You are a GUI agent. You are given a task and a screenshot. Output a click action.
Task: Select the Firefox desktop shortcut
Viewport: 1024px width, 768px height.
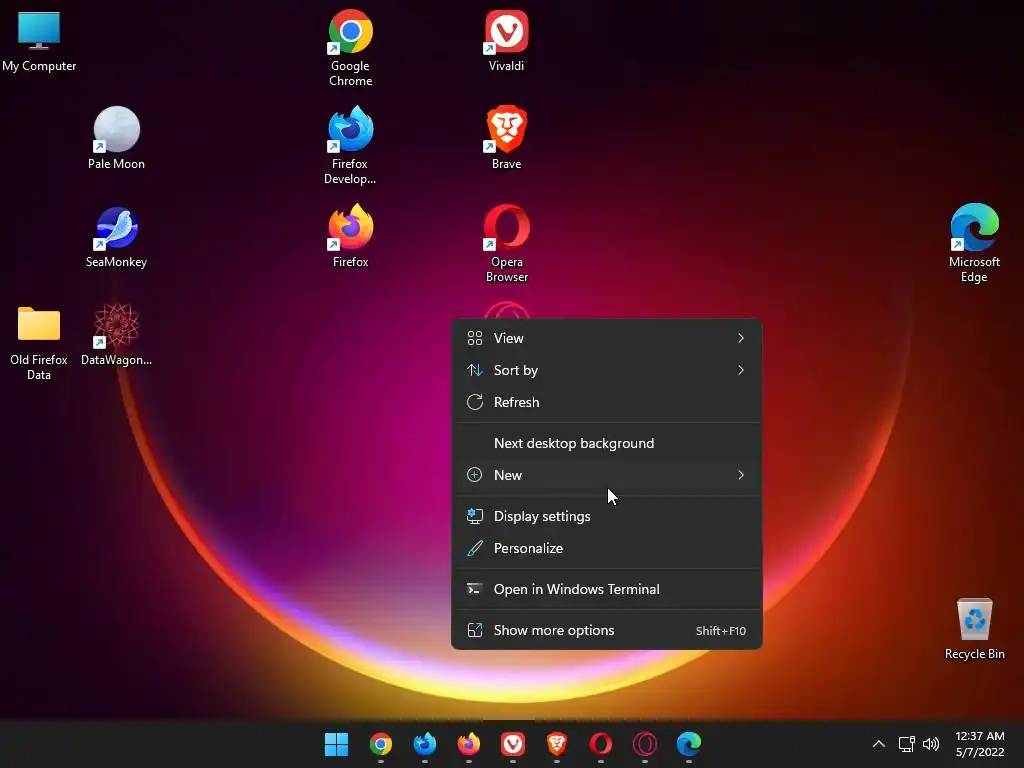click(351, 236)
